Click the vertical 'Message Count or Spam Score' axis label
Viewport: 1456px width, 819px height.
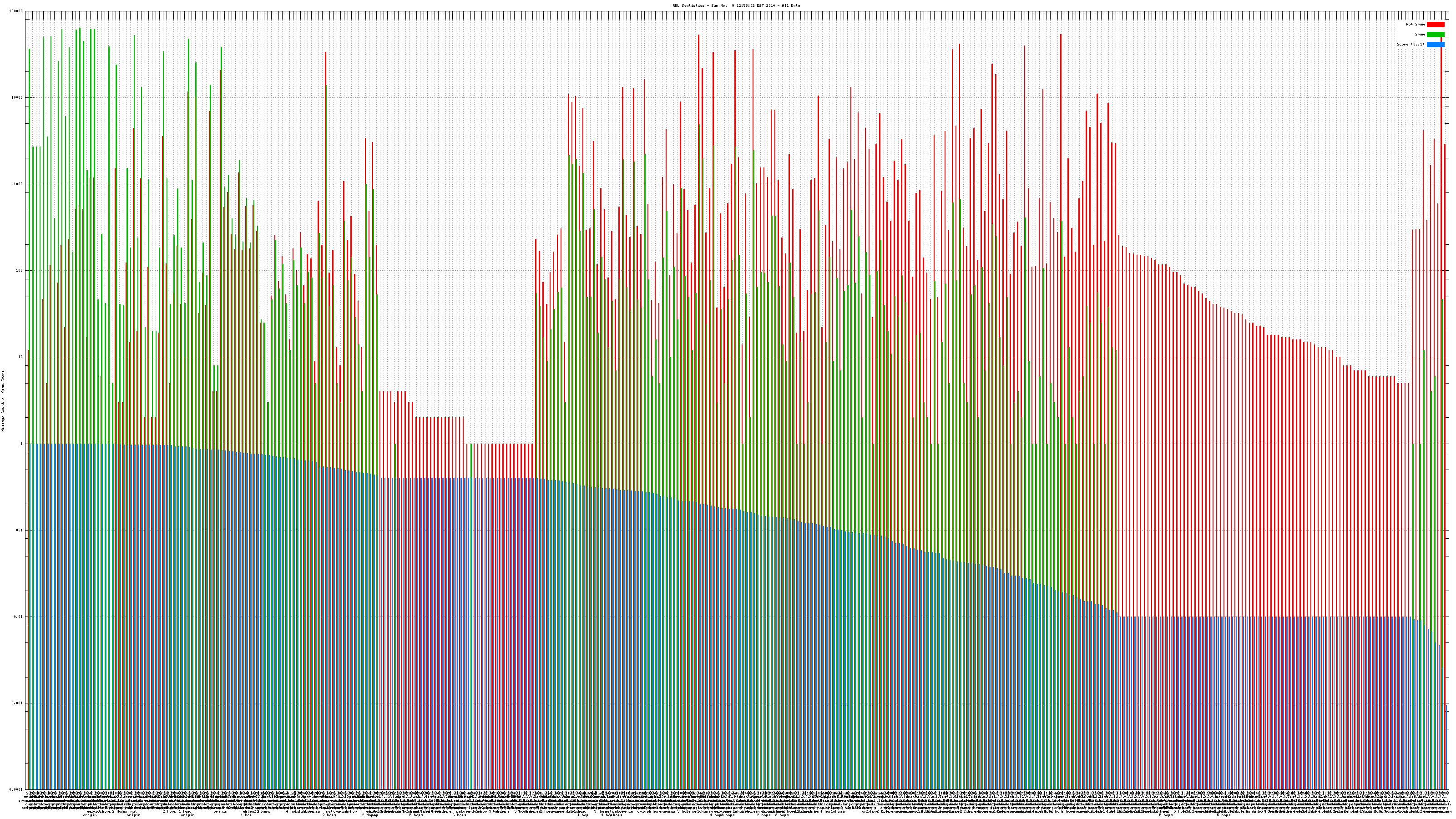3,400
